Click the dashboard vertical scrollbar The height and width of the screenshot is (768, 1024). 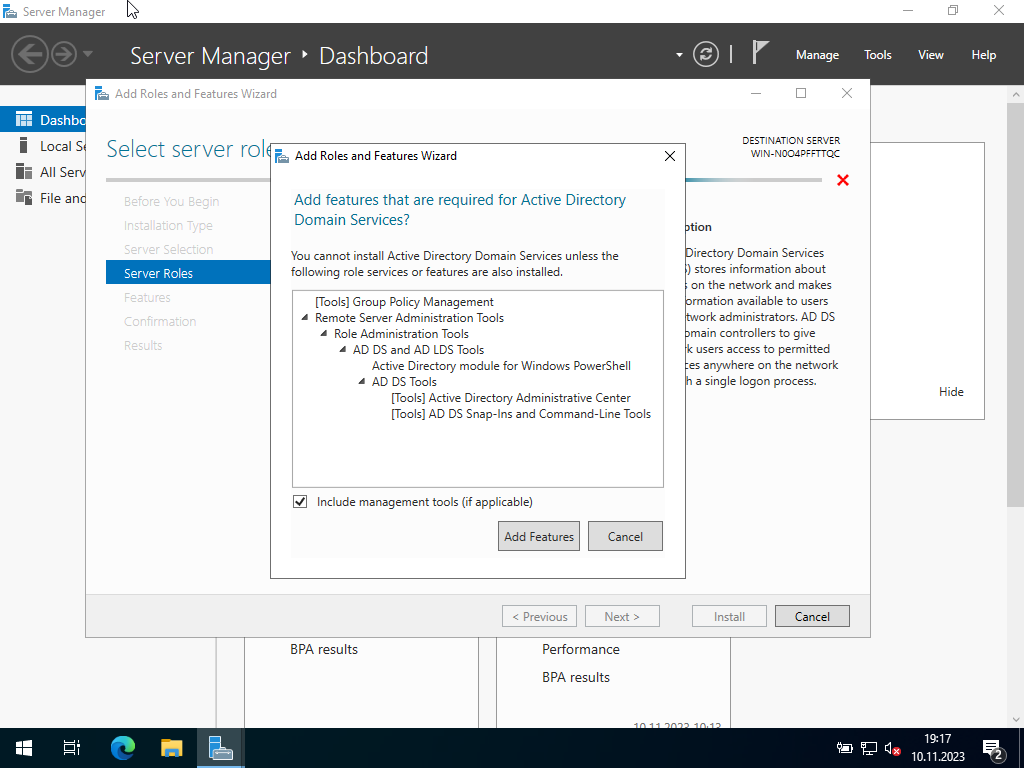(x=1016, y=304)
